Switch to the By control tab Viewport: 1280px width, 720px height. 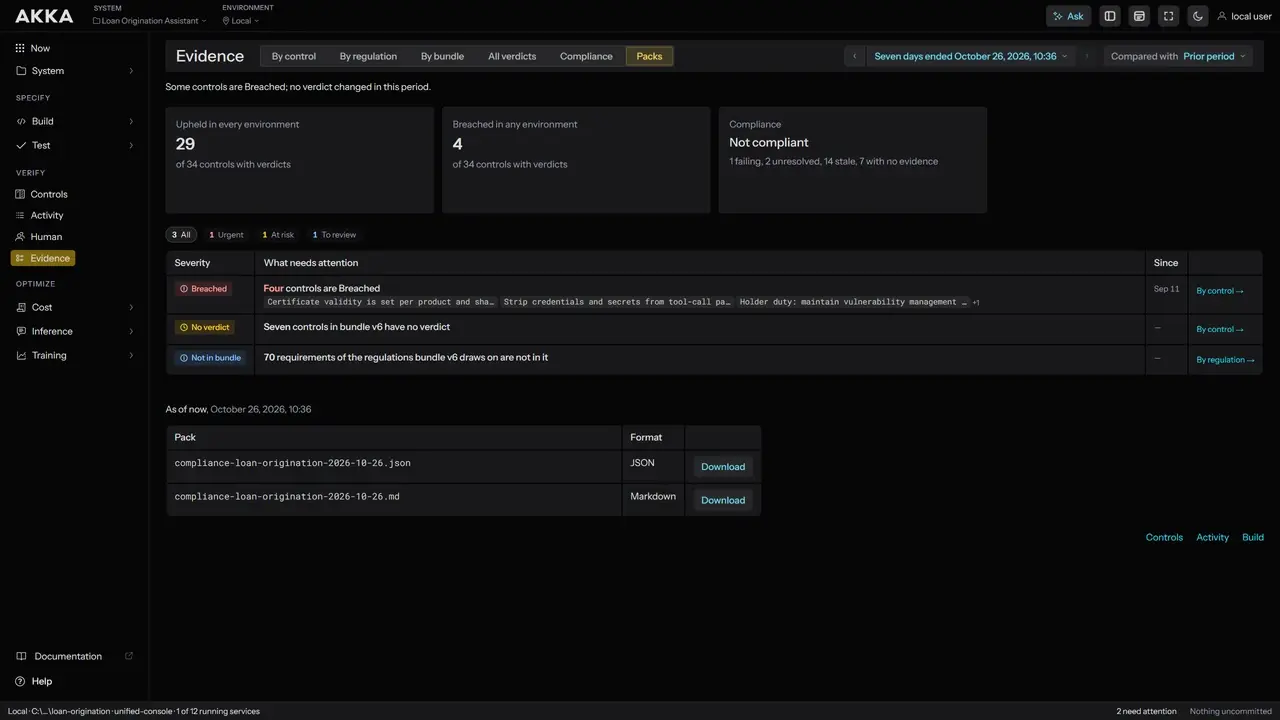point(294,56)
